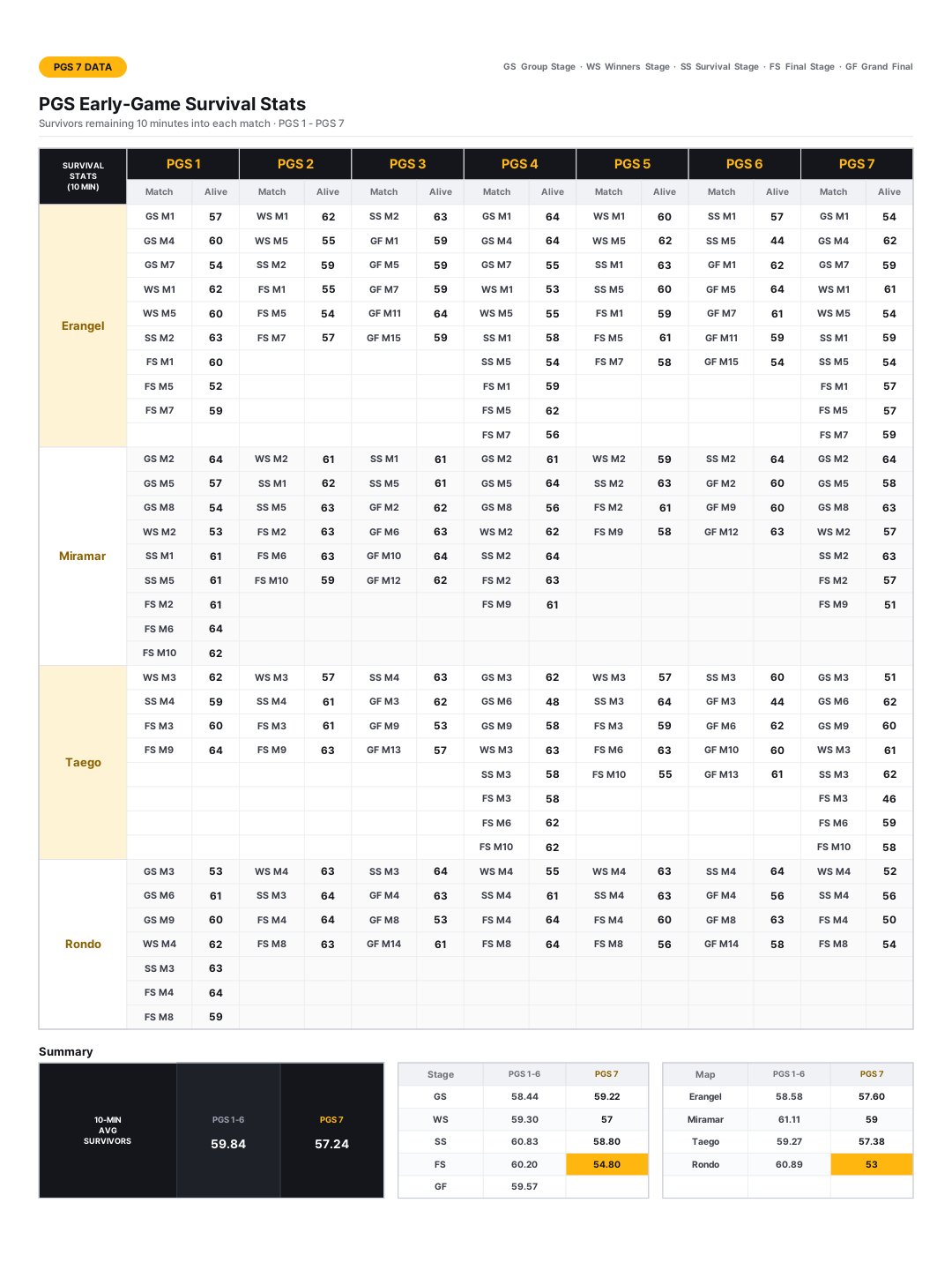Select the 60.89 Rondo PGS 1-6 value
Screen dimensions: 952x1270
(789, 1164)
